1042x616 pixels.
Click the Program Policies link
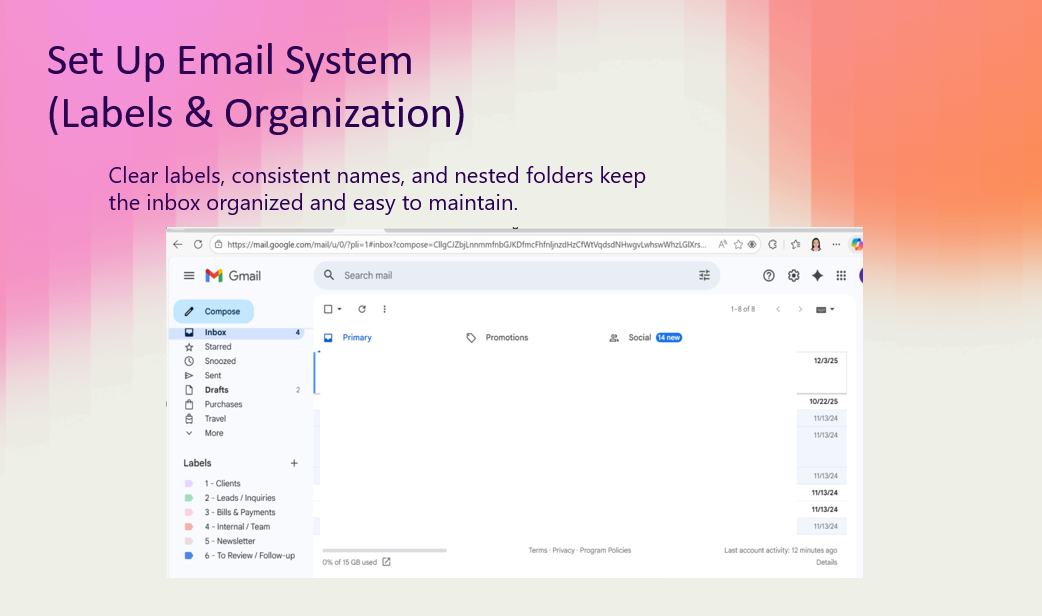point(605,550)
